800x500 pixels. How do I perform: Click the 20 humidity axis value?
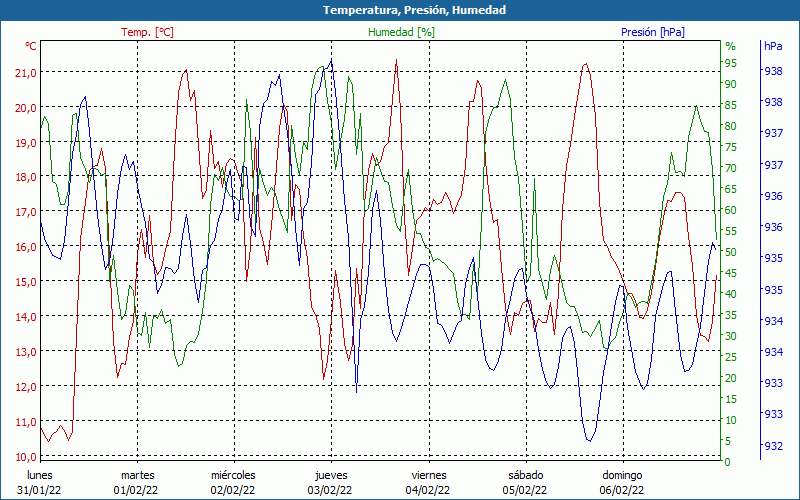(731, 378)
